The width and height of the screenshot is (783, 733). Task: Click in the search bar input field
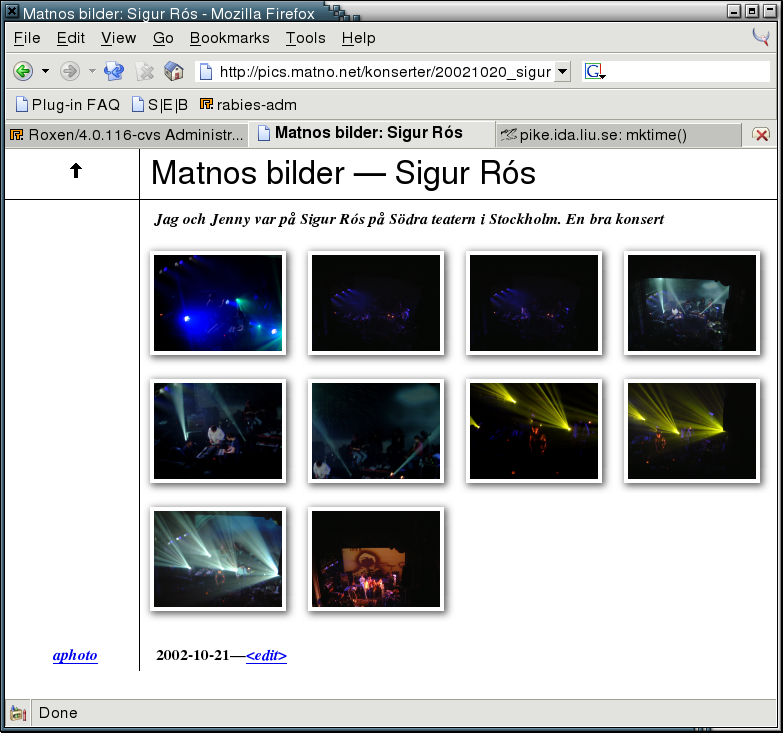click(x=687, y=72)
